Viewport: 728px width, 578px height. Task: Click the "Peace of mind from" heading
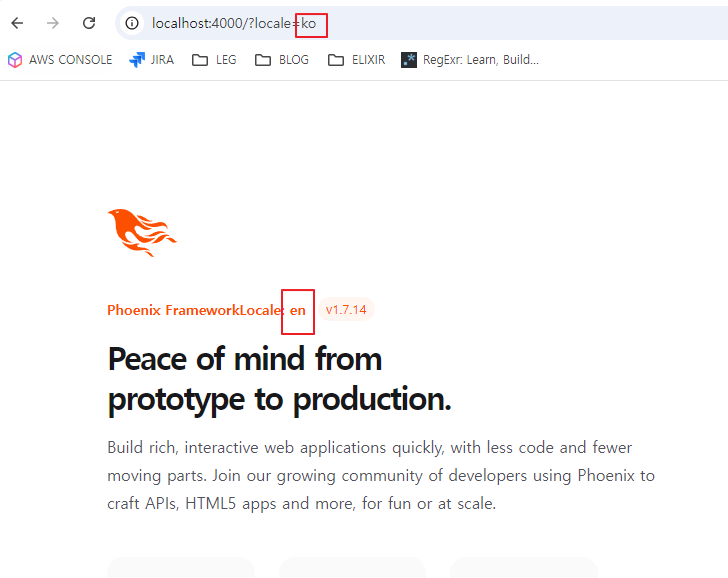pos(245,359)
